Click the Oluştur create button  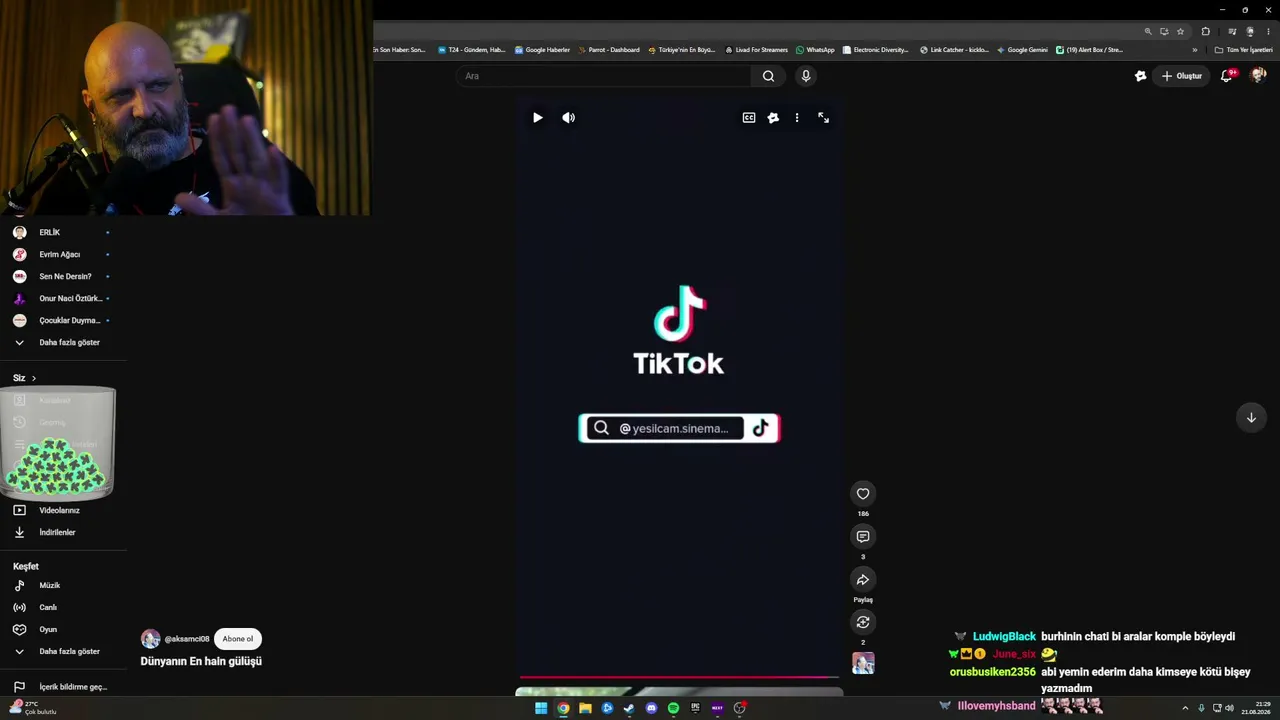[1181, 76]
